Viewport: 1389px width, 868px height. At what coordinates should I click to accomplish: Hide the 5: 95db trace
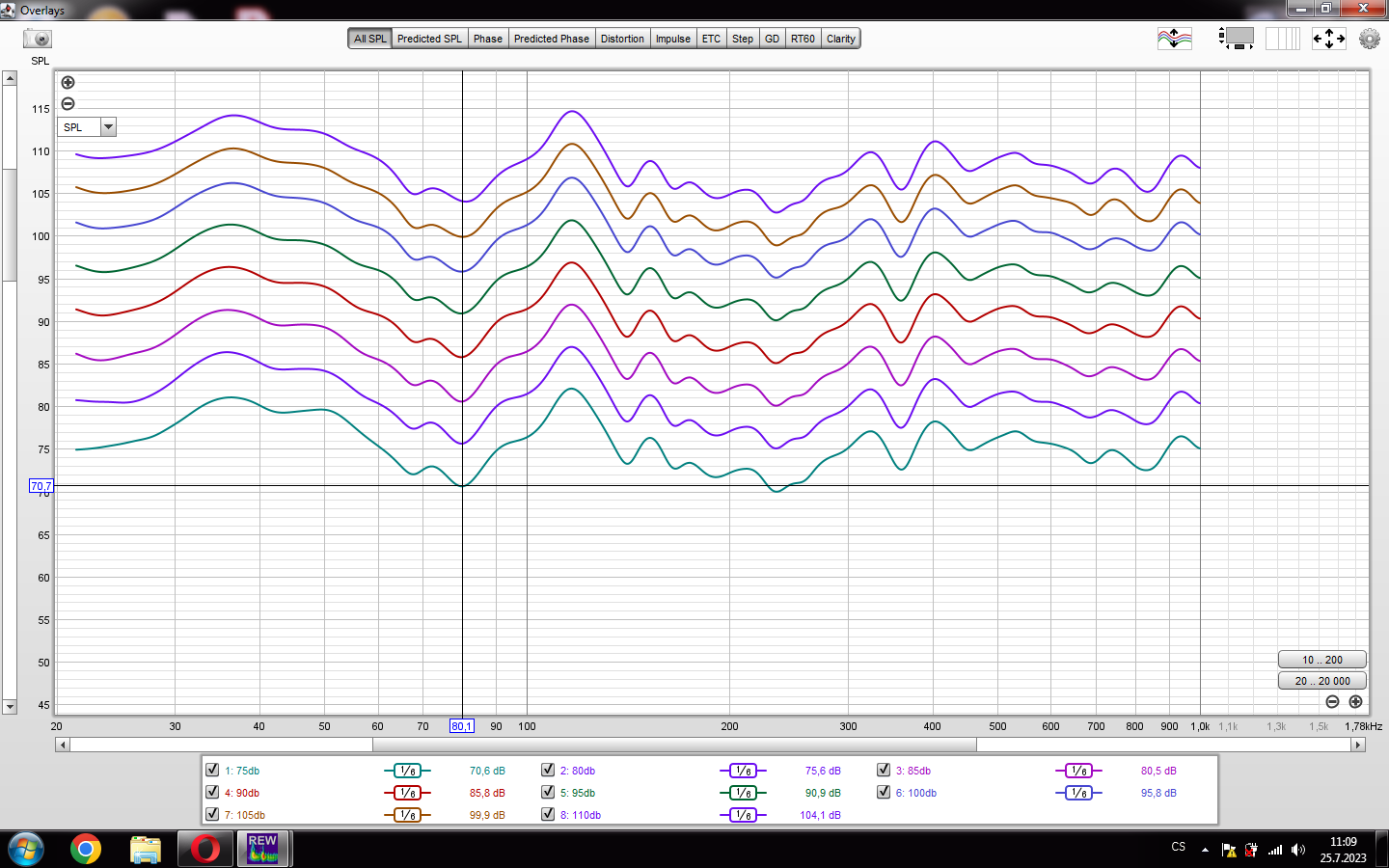[548, 792]
